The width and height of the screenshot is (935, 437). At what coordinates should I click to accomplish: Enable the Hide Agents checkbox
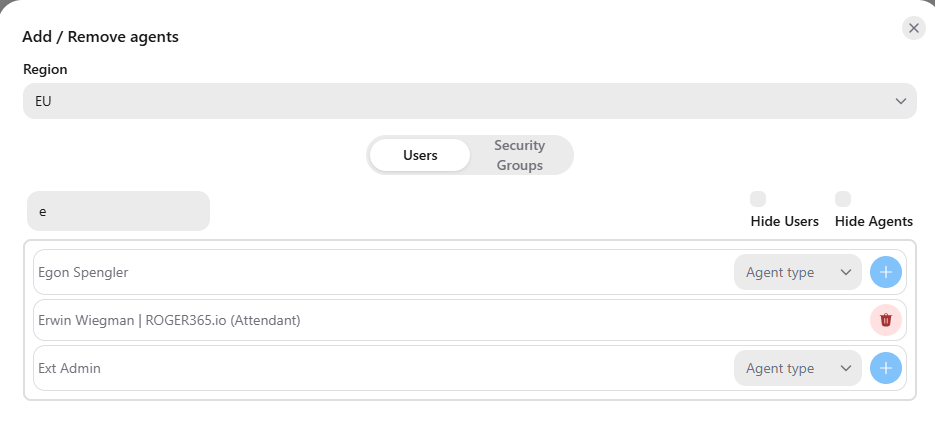[x=843, y=199]
